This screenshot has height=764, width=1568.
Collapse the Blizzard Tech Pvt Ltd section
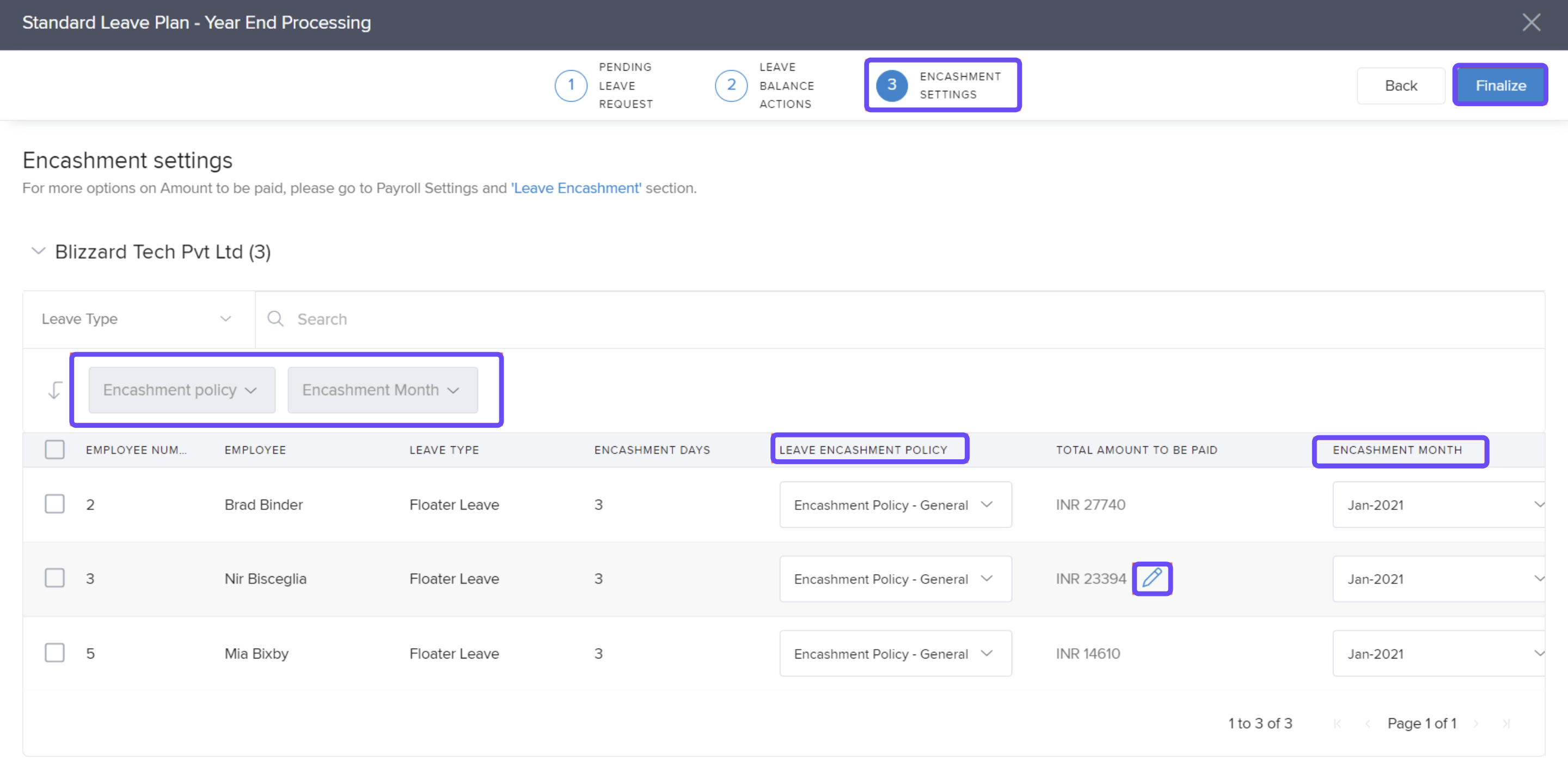(38, 251)
